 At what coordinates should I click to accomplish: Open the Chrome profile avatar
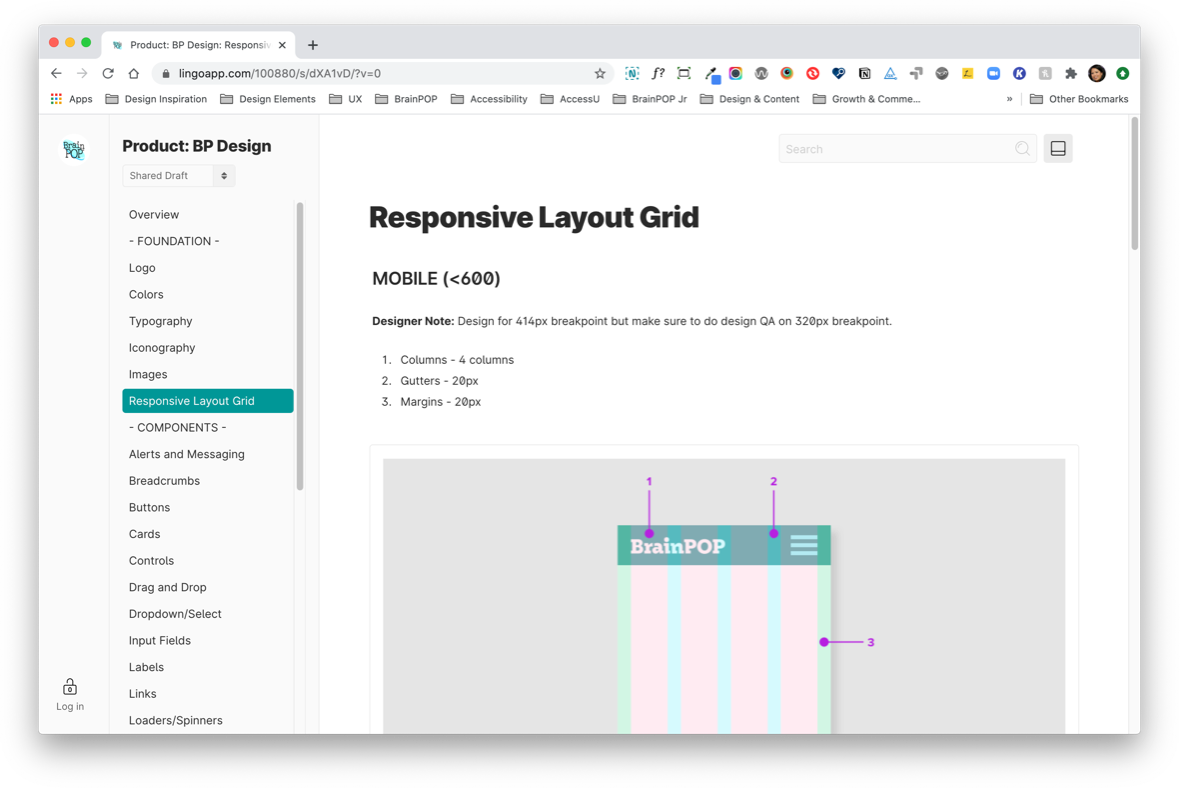point(1096,73)
